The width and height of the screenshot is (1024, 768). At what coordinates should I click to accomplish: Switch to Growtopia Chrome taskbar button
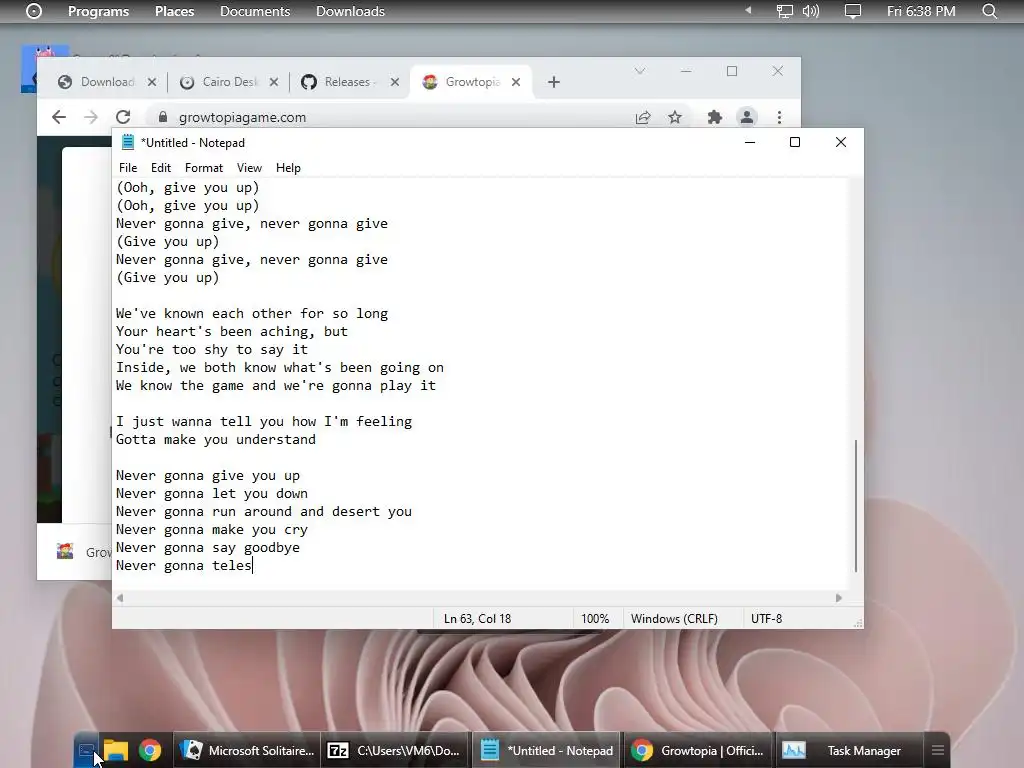pyautogui.click(x=698, y=751)
